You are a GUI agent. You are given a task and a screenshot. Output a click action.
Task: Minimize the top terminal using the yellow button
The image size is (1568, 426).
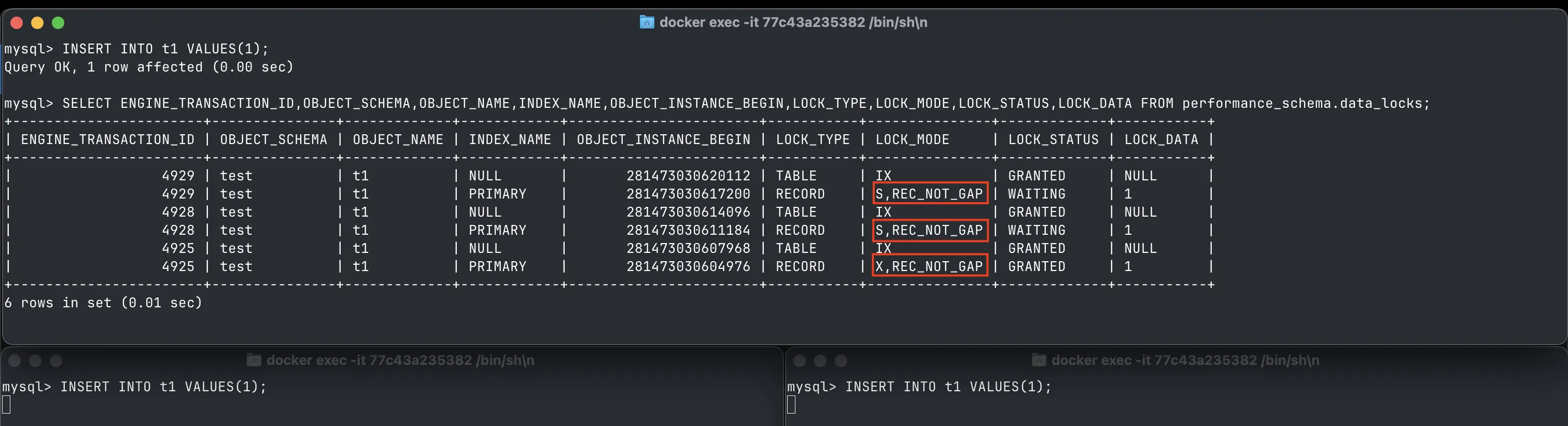click(38, 23)
